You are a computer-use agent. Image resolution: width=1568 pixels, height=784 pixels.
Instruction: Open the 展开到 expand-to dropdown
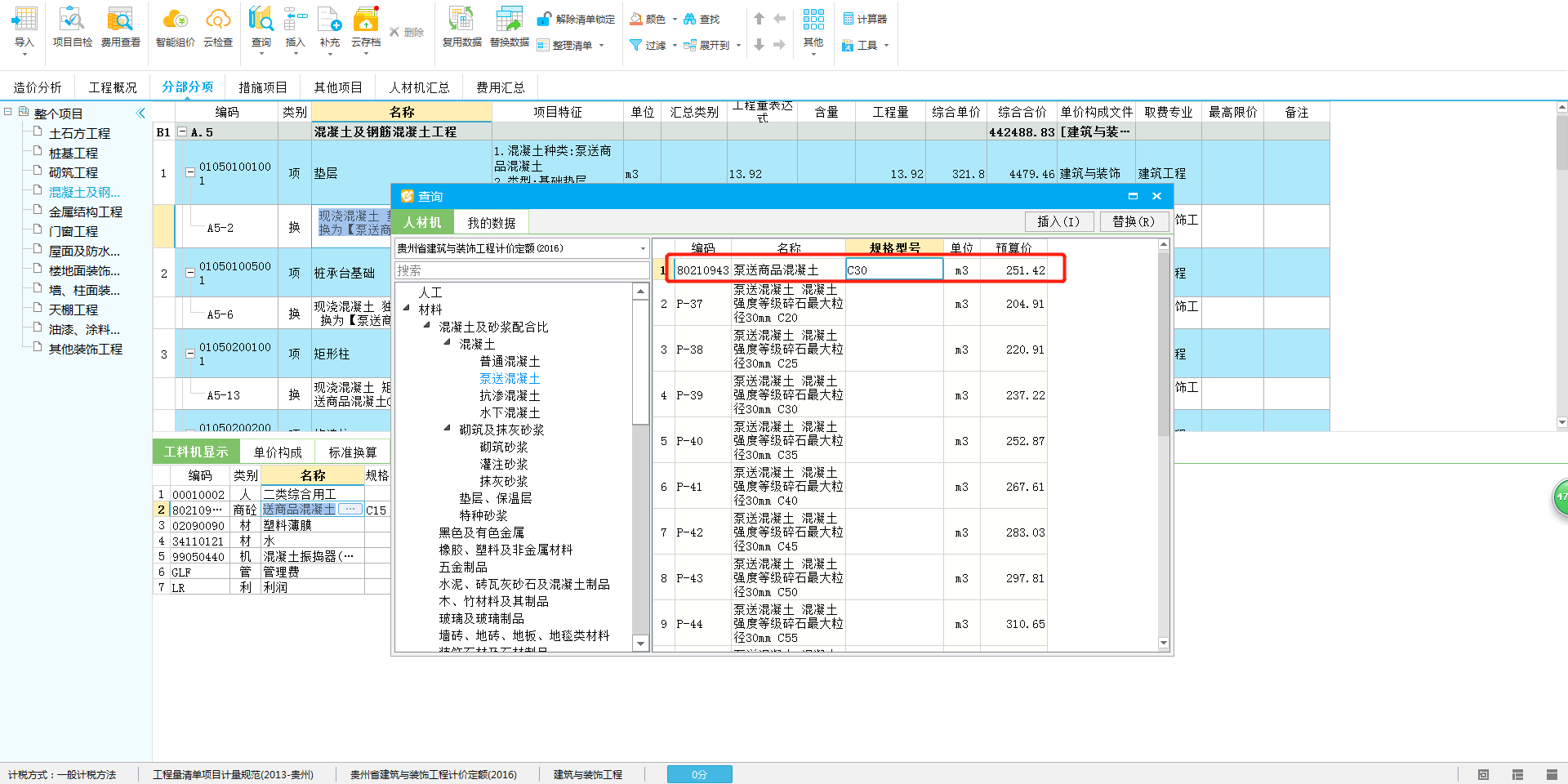click(x=738, y=45)
